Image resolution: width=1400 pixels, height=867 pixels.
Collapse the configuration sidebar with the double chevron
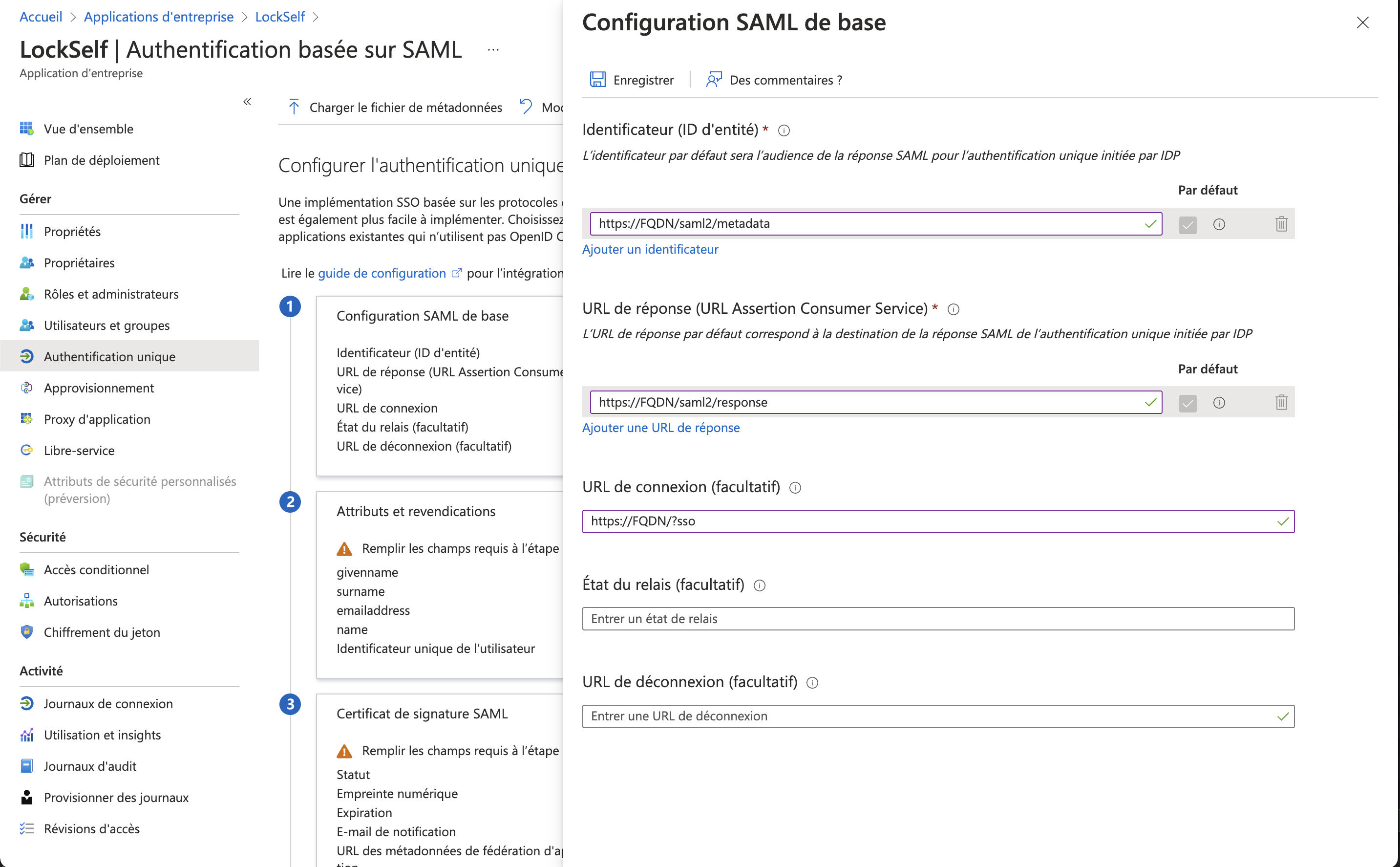(x=248, y=101)
